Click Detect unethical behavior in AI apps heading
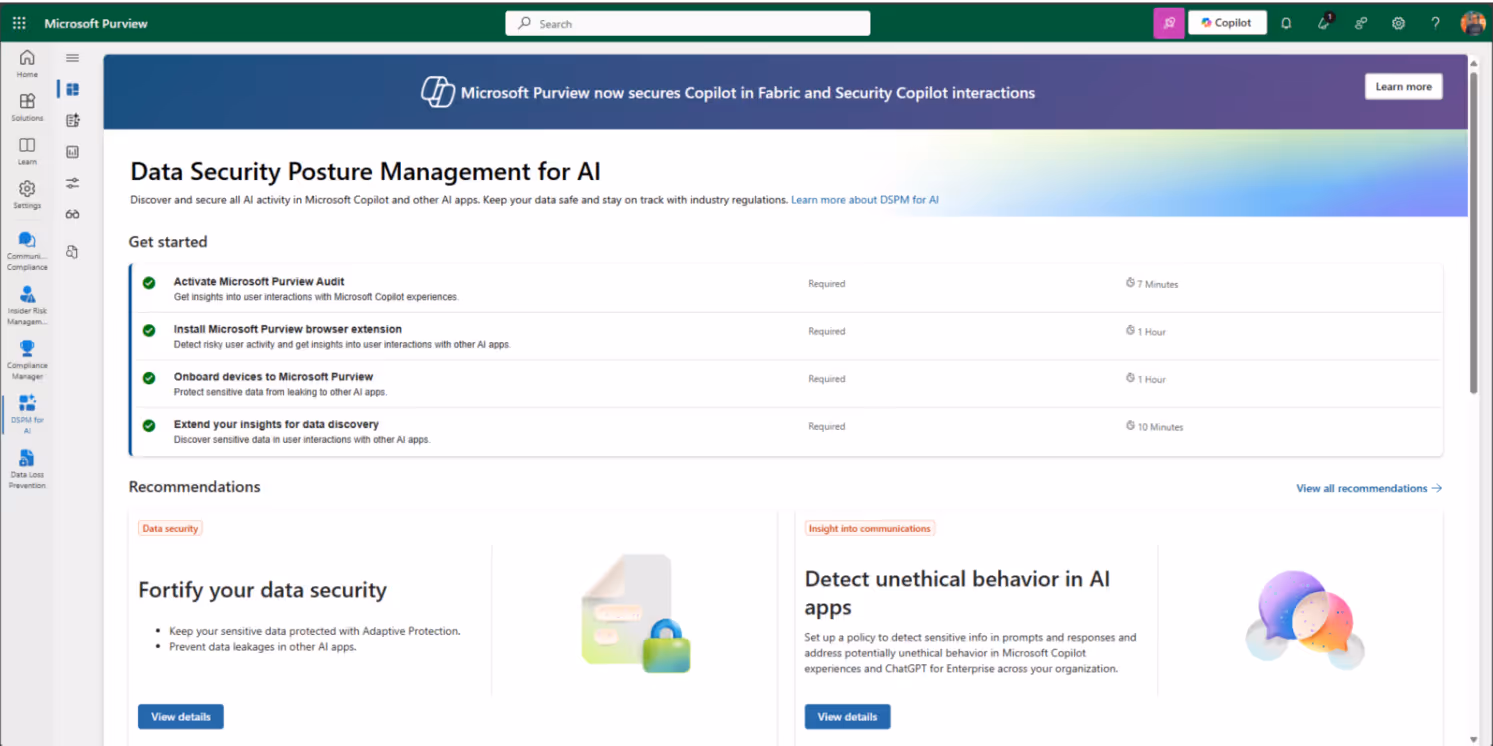 pos(957,593)
